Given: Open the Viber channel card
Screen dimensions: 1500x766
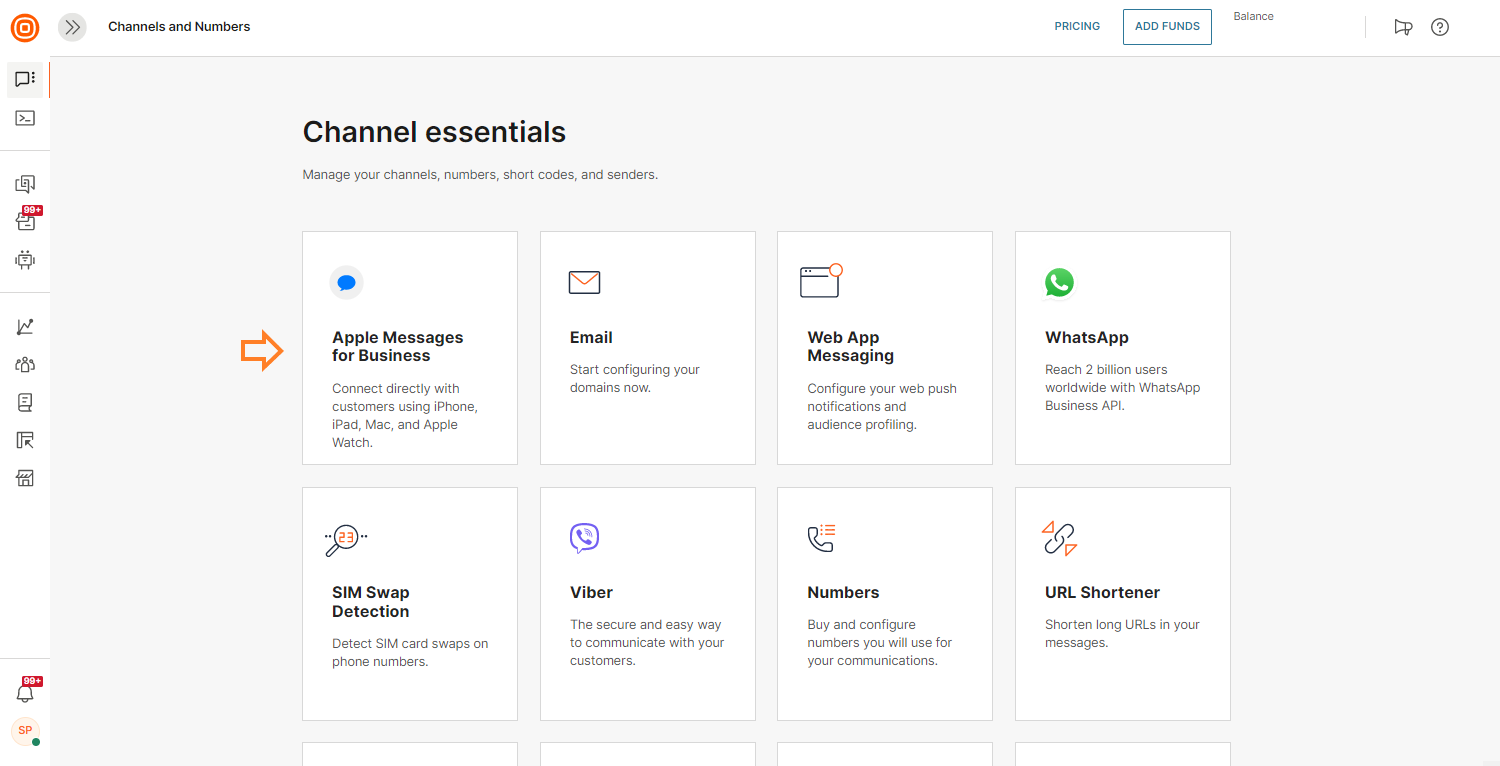Looking at the screenshot, I should click(647, 603).
